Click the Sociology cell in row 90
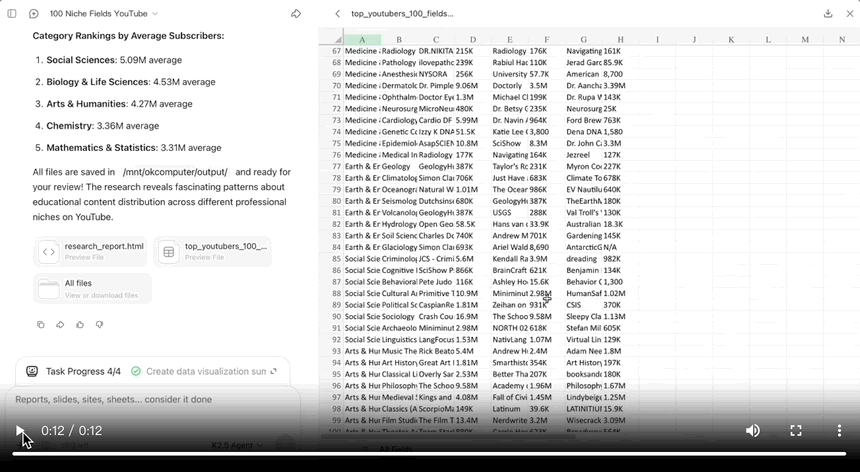 399,316
